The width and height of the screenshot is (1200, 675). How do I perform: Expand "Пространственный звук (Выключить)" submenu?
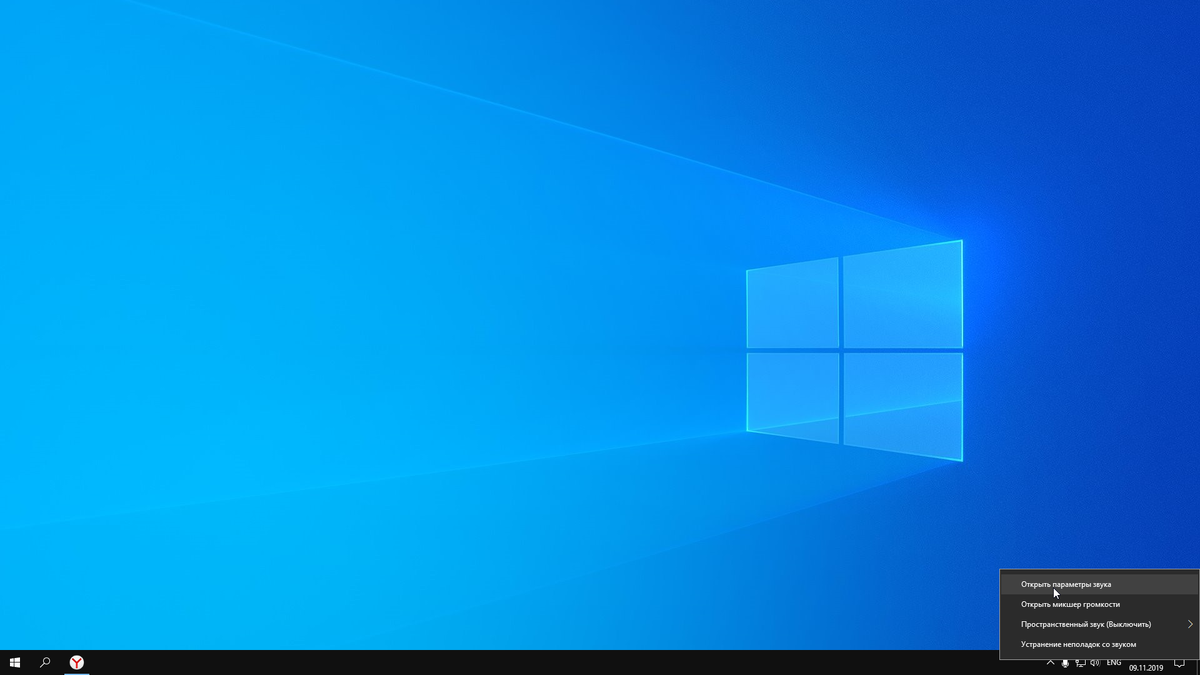coord(1098,624)
